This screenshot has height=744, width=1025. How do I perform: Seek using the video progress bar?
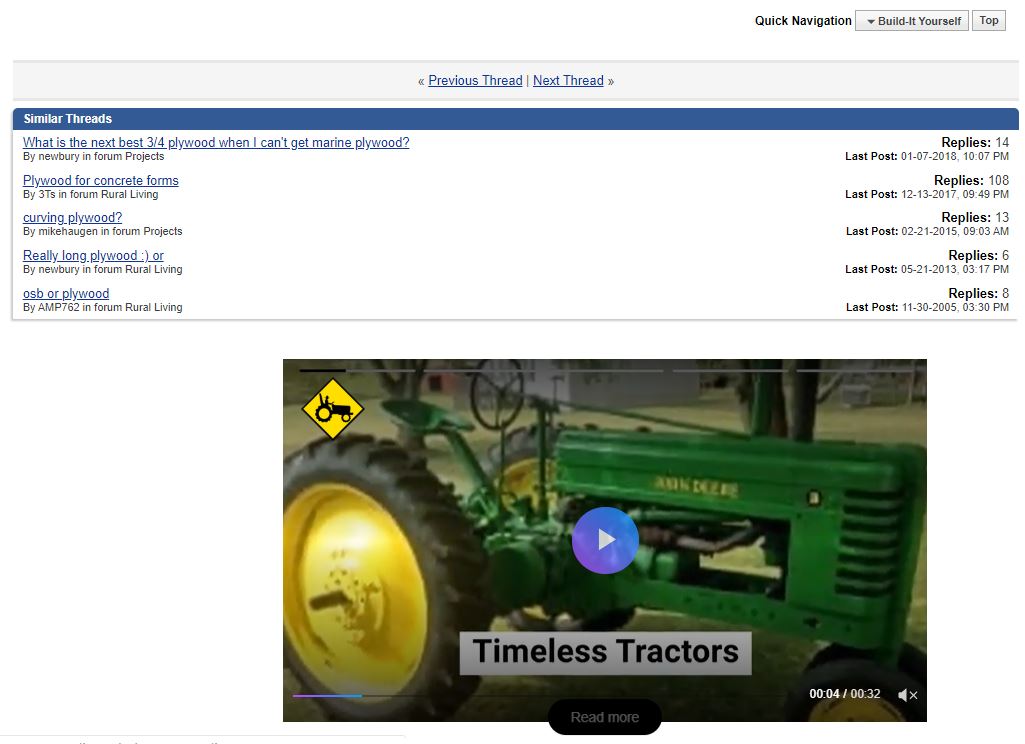[540, 695]
